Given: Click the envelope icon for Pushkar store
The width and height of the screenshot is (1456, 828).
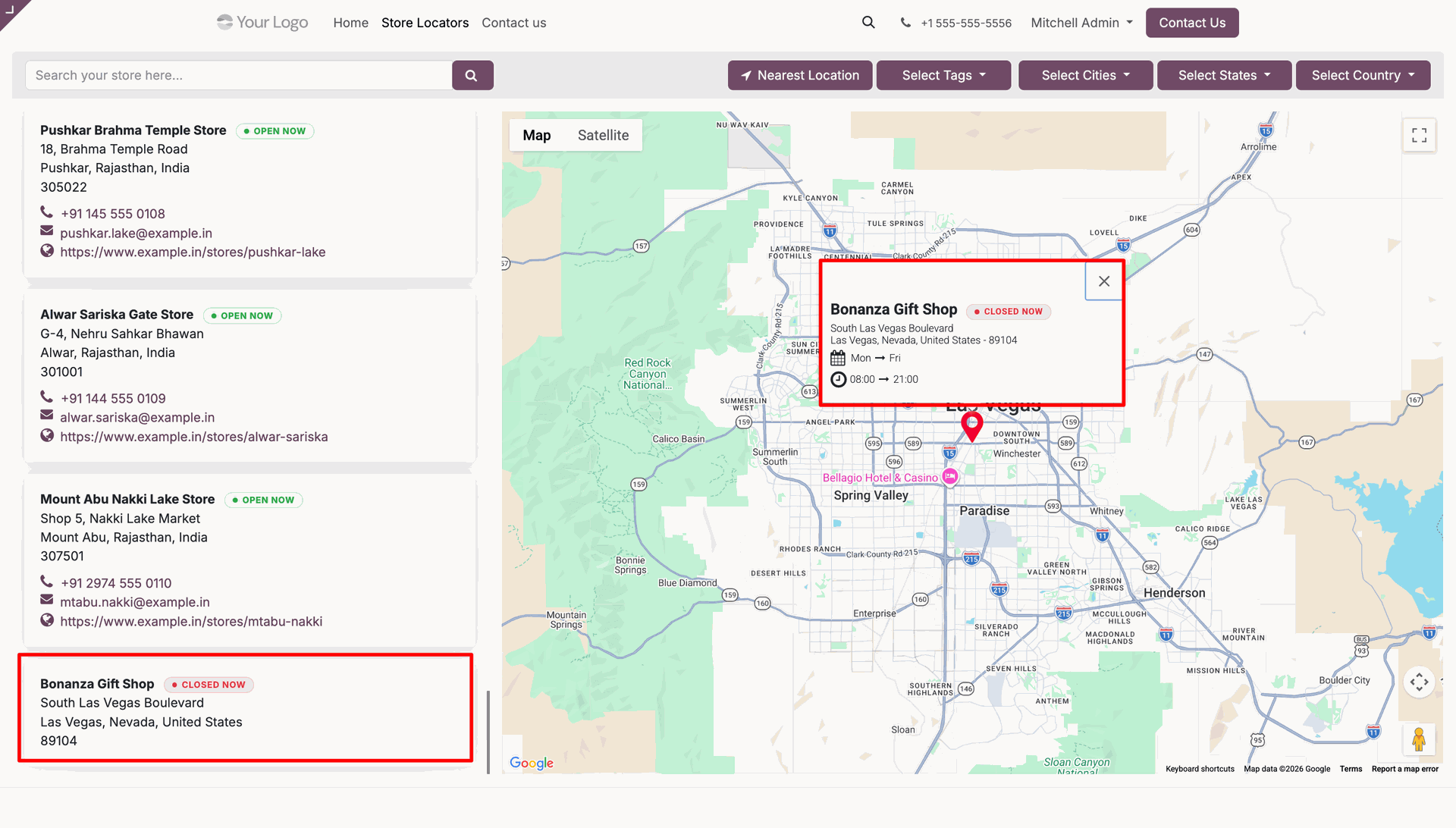Looking at the screenshot, I should click(x=47, y=231).
